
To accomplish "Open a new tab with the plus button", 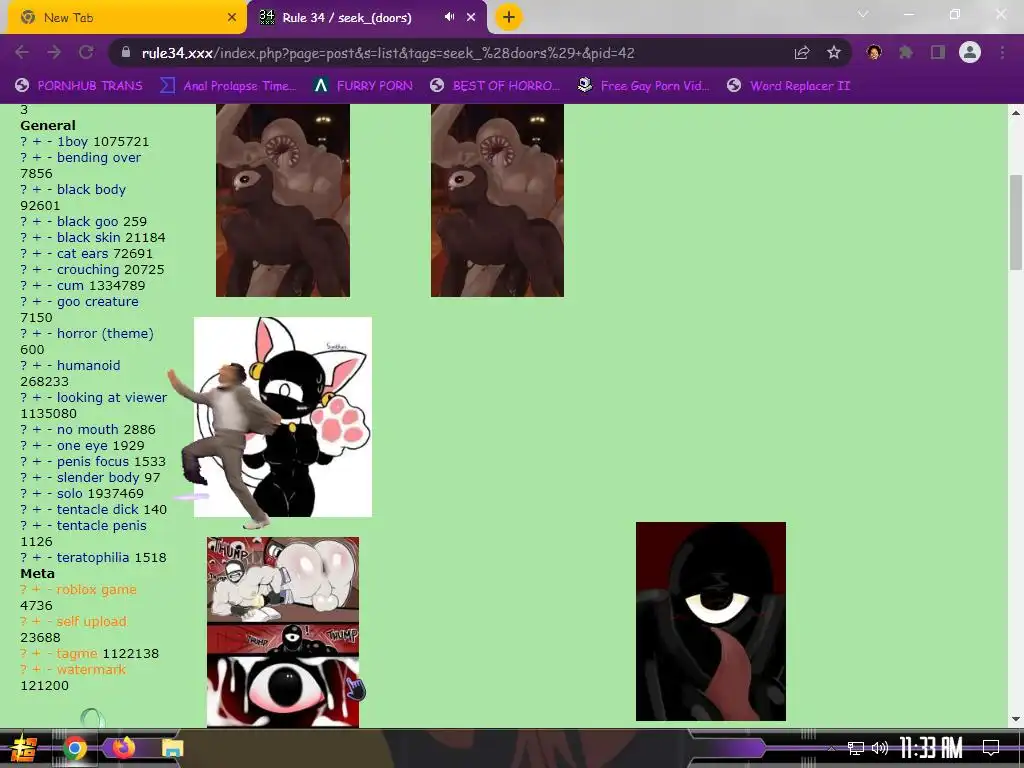I will (509, 17).
